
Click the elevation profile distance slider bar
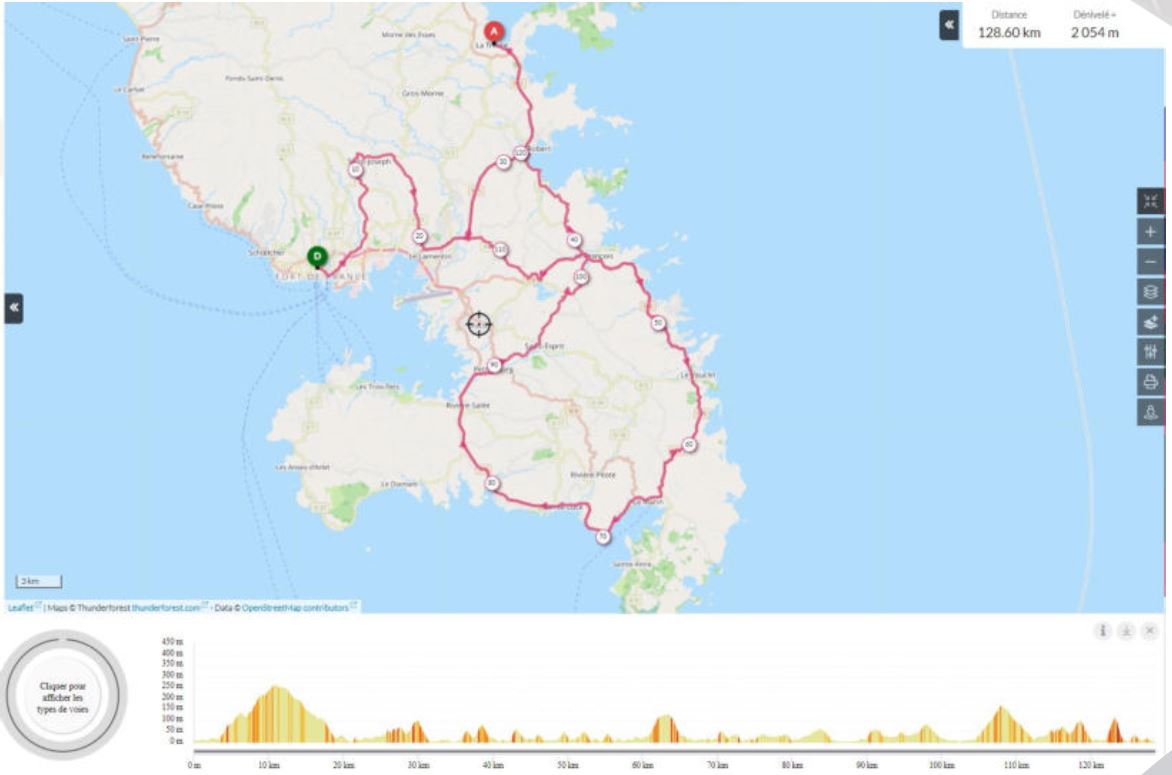tap(674, 750)
